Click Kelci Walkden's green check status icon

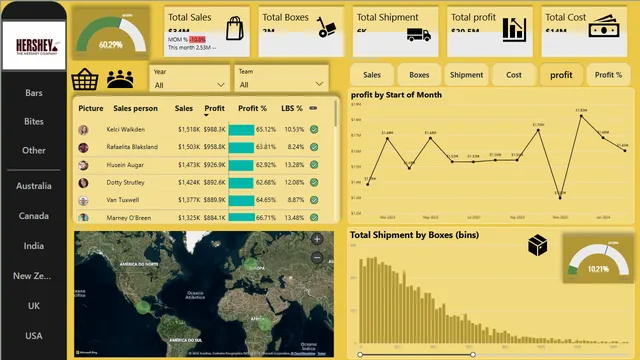314,129
